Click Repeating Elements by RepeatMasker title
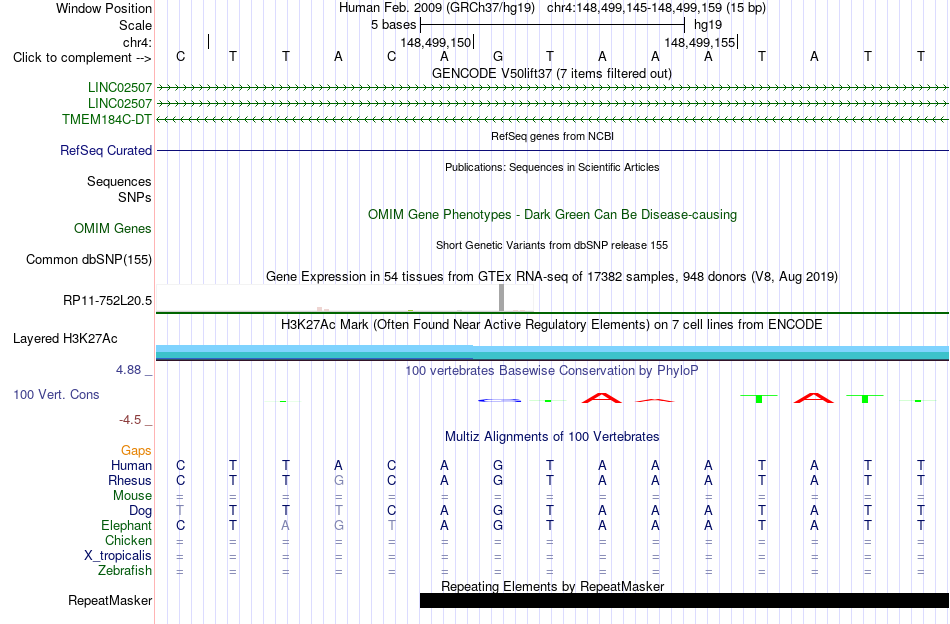950x624 pixels. pyautogui.click(x=553, y=586)
